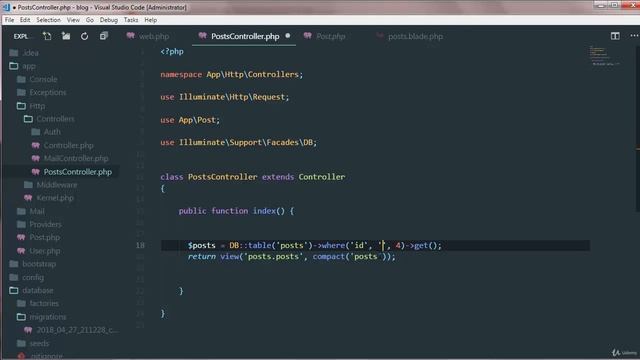Click 'PostsController' in the class declaration
This screenshot has height=360, width=640.
(222, 177)
